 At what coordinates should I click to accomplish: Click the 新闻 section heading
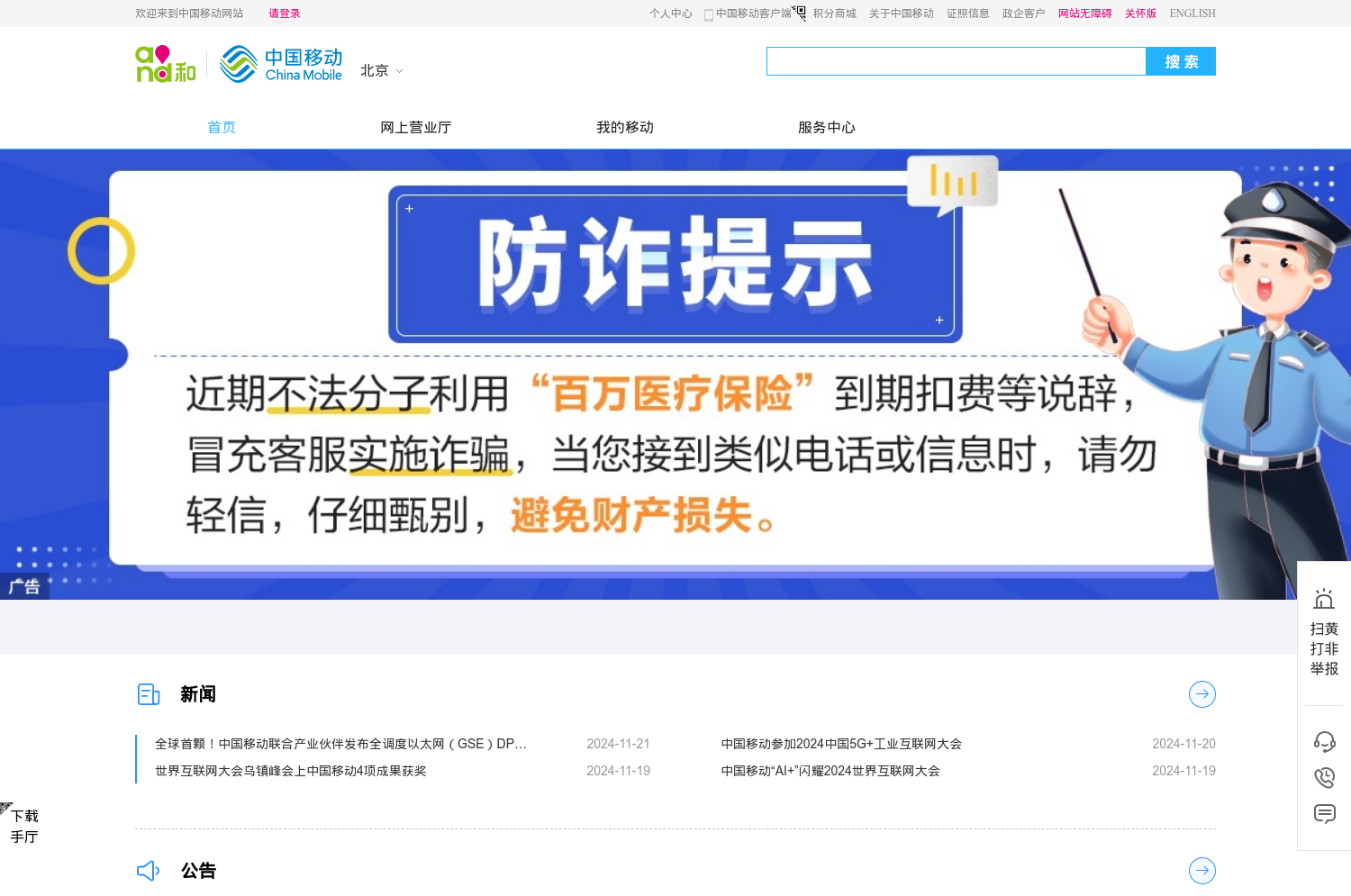198,694
